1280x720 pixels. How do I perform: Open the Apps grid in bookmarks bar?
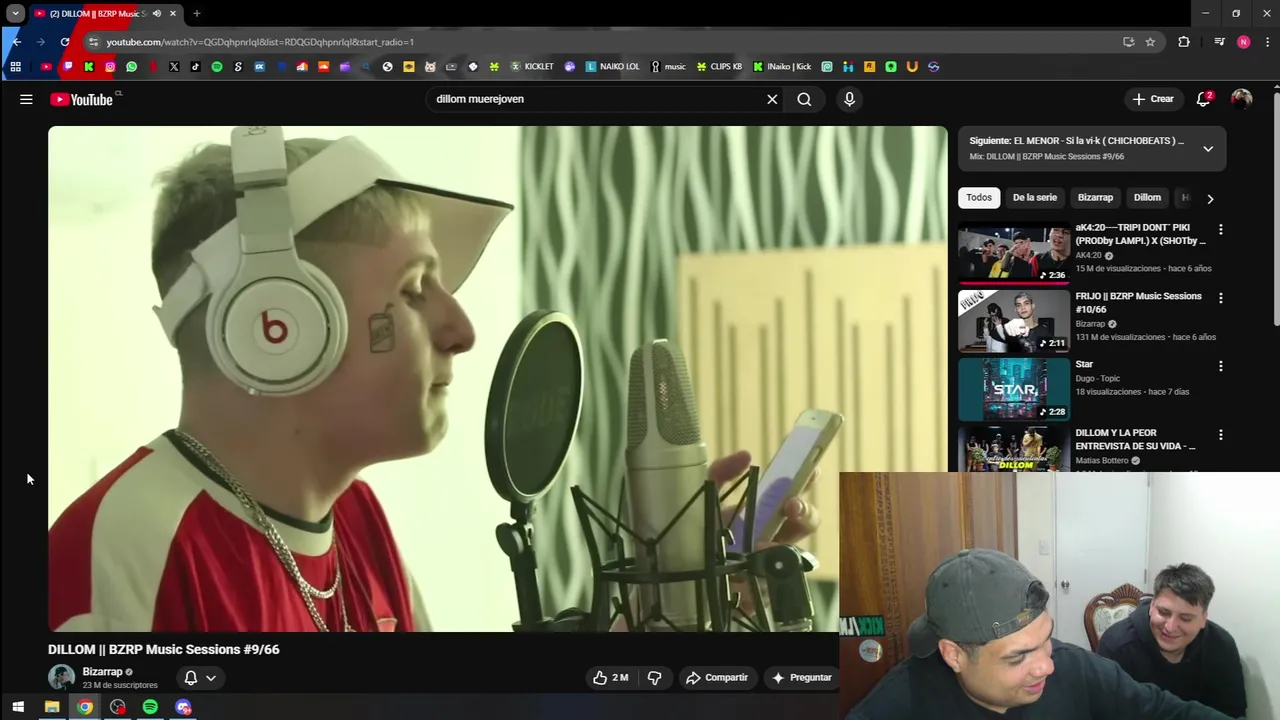click(15, 67)
